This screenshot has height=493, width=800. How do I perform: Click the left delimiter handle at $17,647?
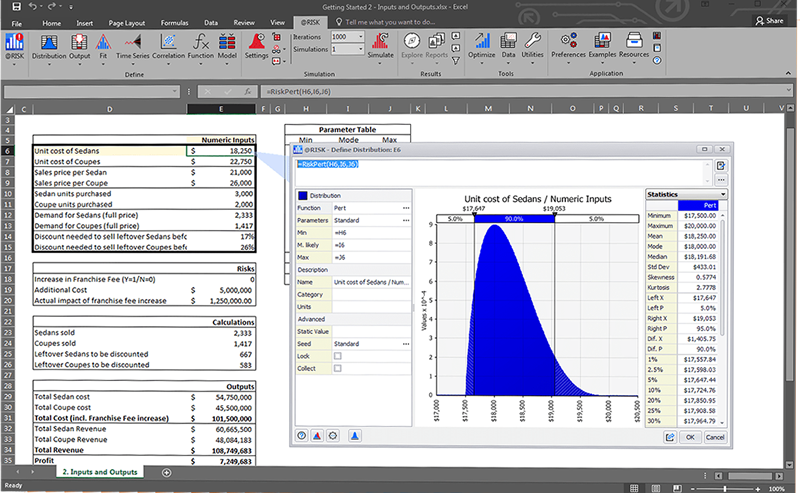(474, 215)
